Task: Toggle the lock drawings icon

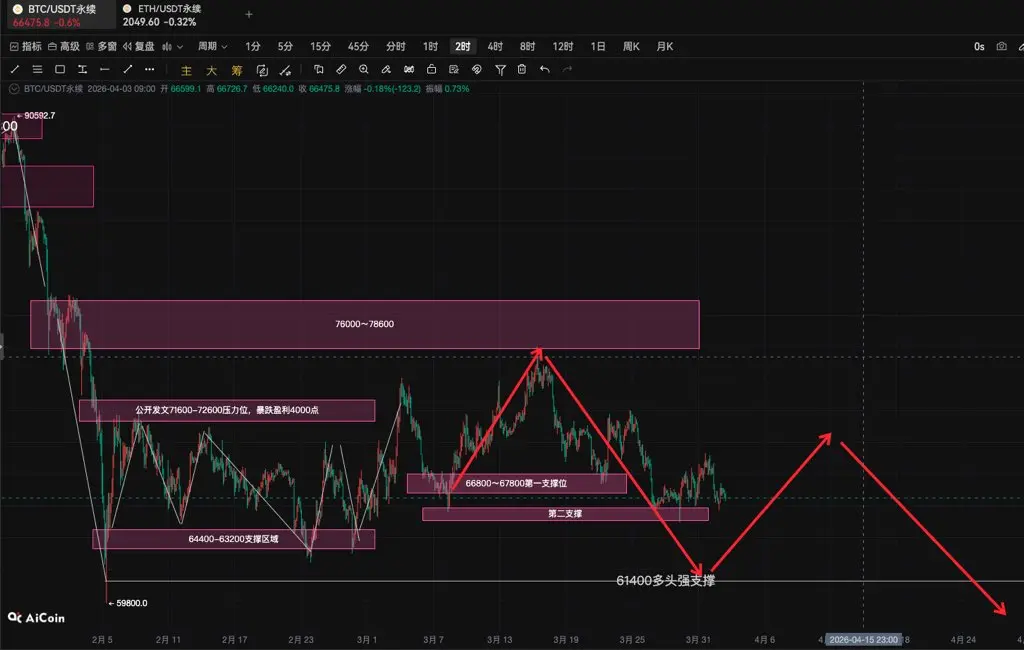Action: point(431,69)
